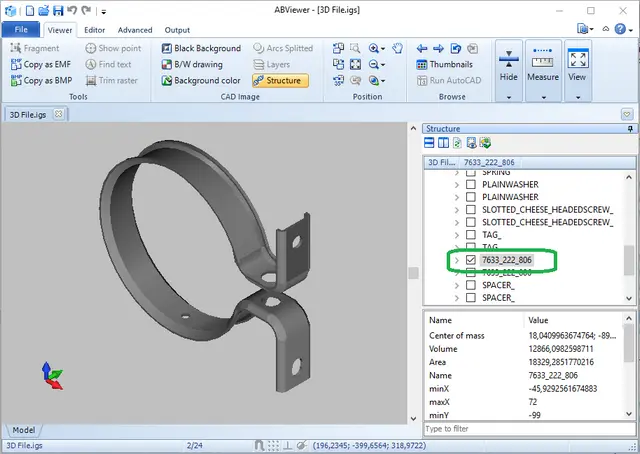Select the 3D orbit tool icon

(x=373, y=80)
